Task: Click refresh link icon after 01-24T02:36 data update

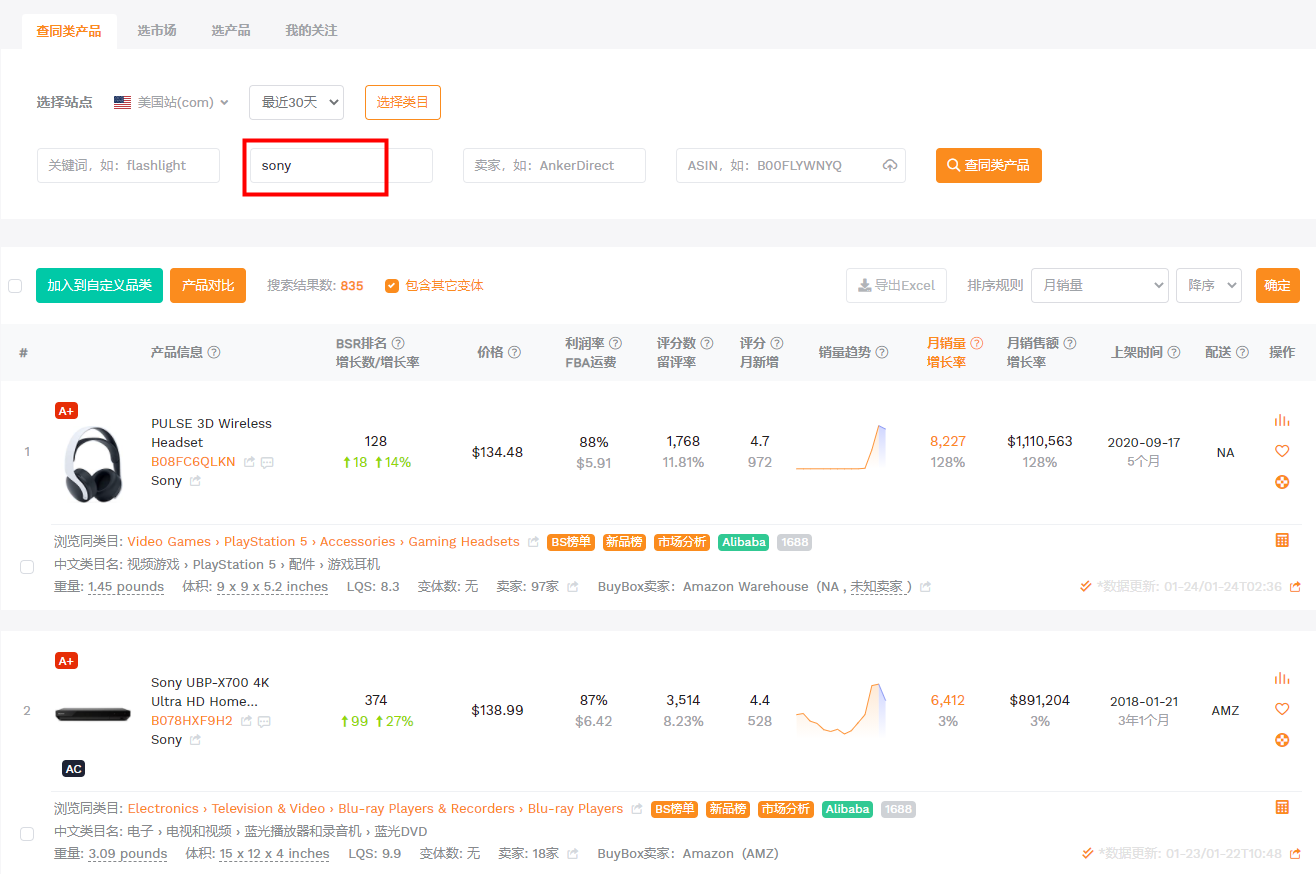Action: pyautogui.click(x=1296, y=587)
